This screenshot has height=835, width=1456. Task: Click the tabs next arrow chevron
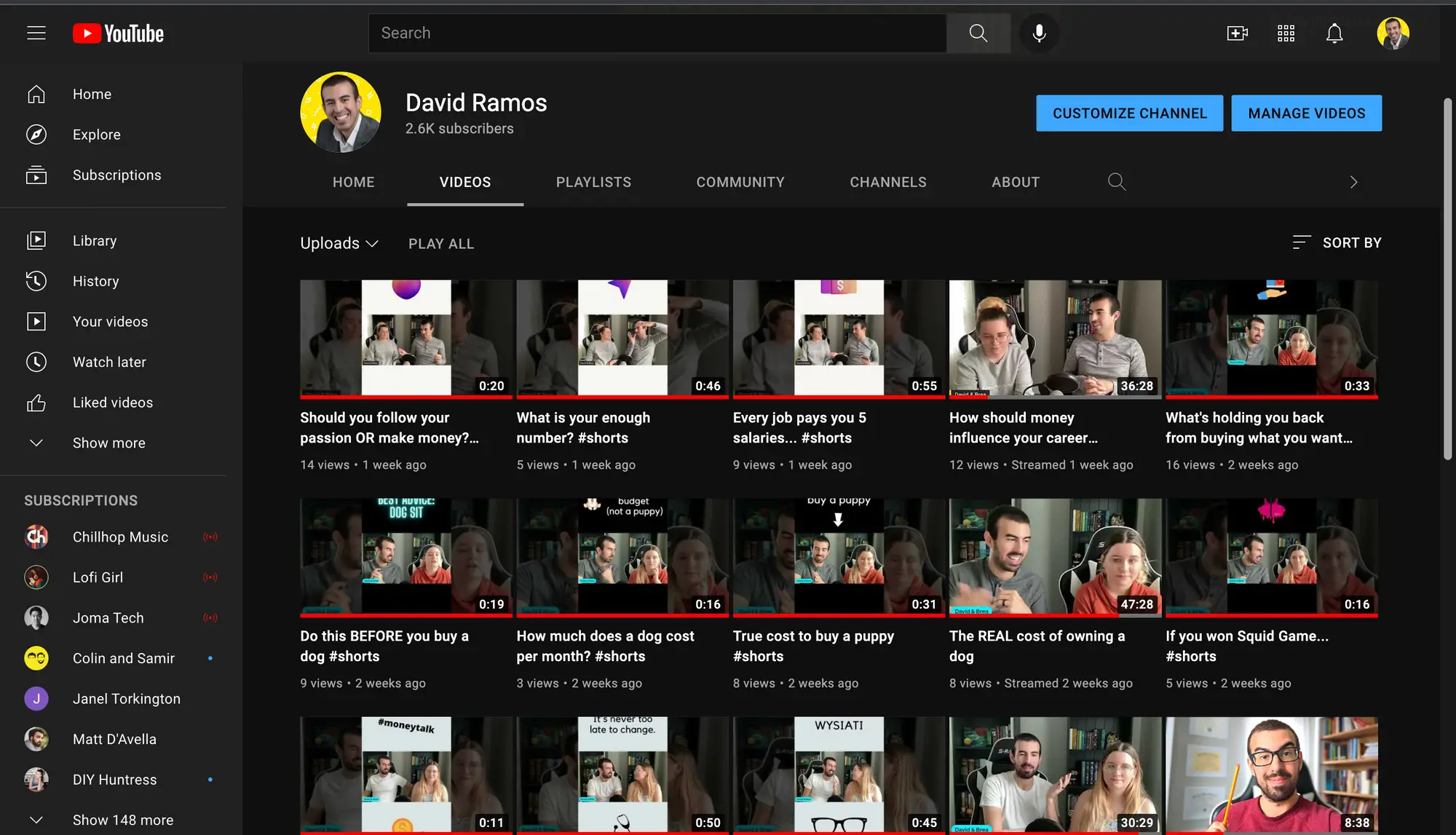[x=1353, y=182]
